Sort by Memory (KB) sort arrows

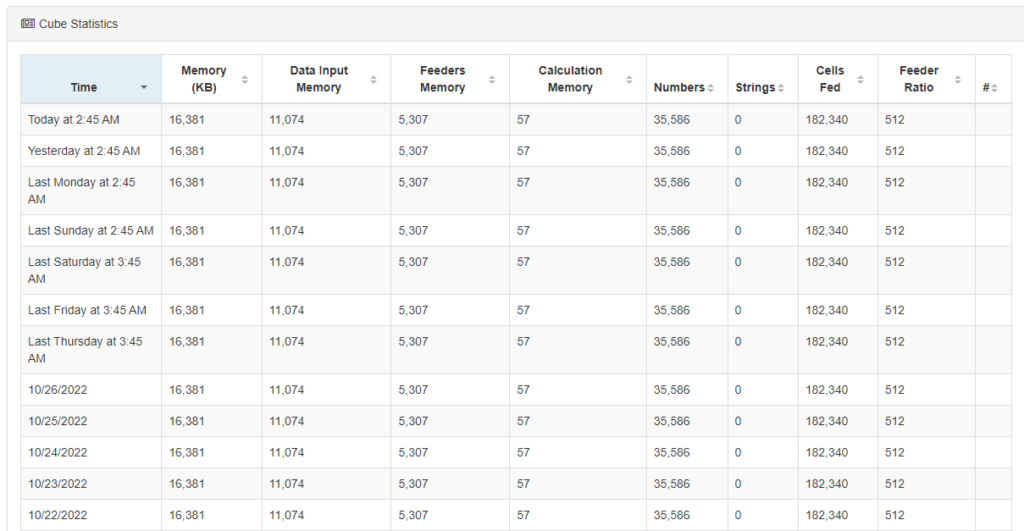coord(245,79)
